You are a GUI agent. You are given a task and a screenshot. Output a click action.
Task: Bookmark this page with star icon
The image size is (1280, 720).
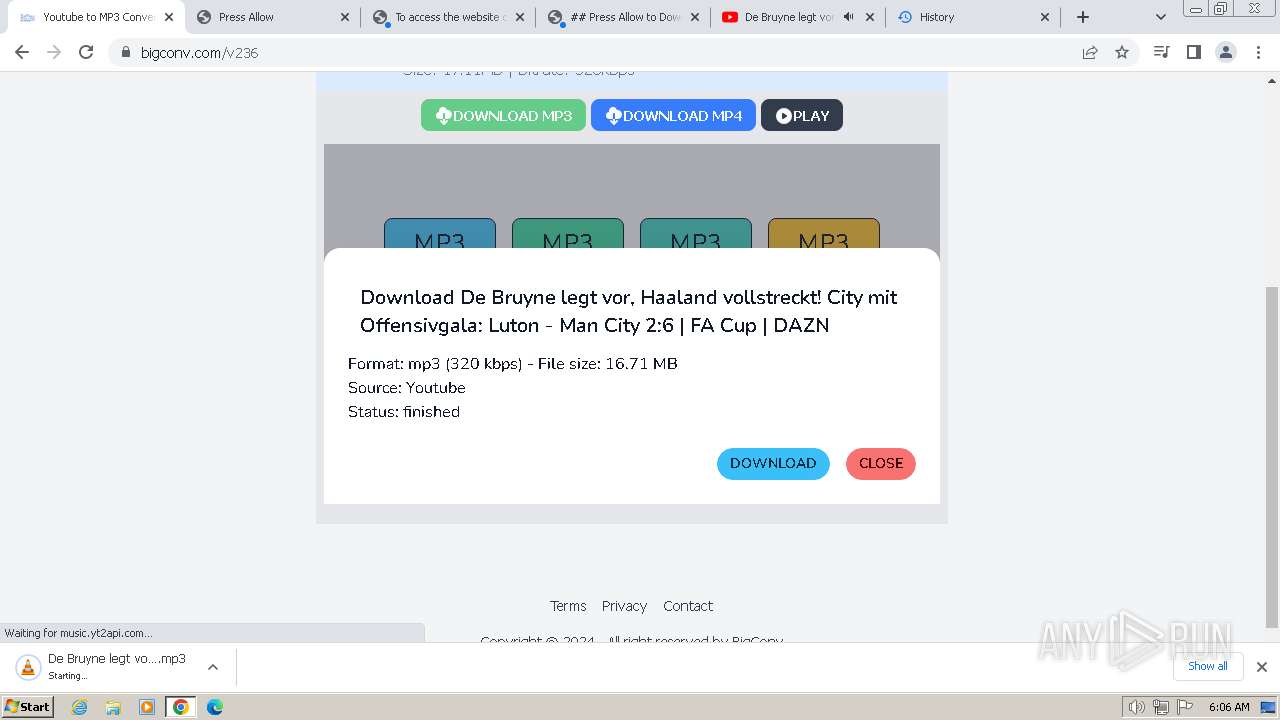(x=1122, y=52)
